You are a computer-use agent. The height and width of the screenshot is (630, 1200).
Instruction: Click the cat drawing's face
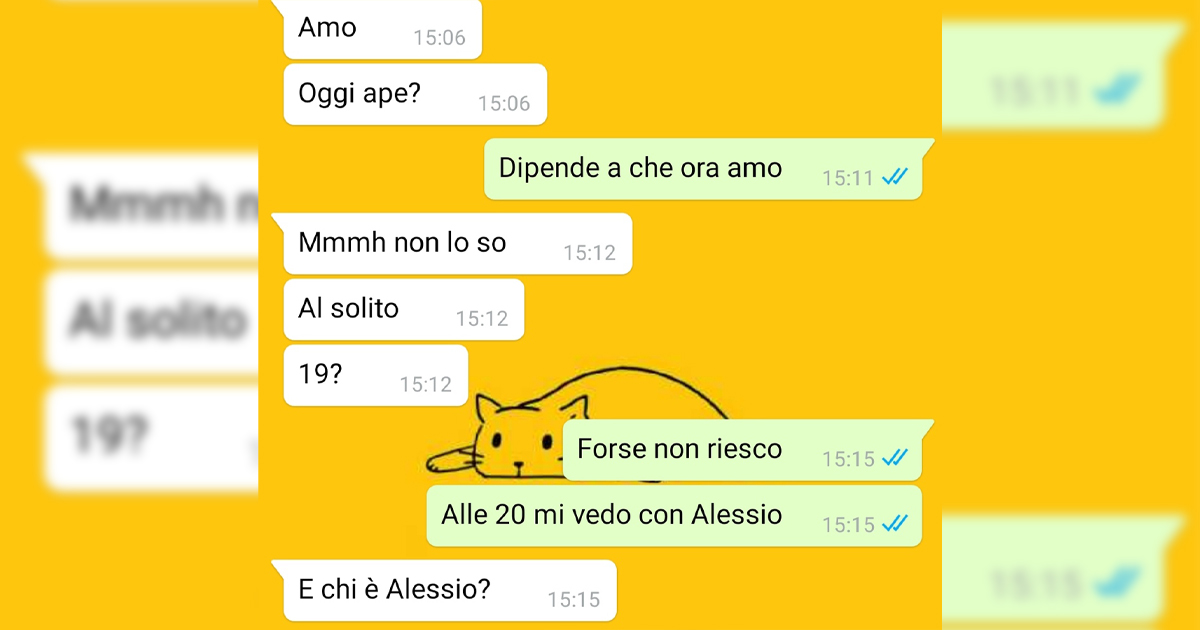pos(518,440)
